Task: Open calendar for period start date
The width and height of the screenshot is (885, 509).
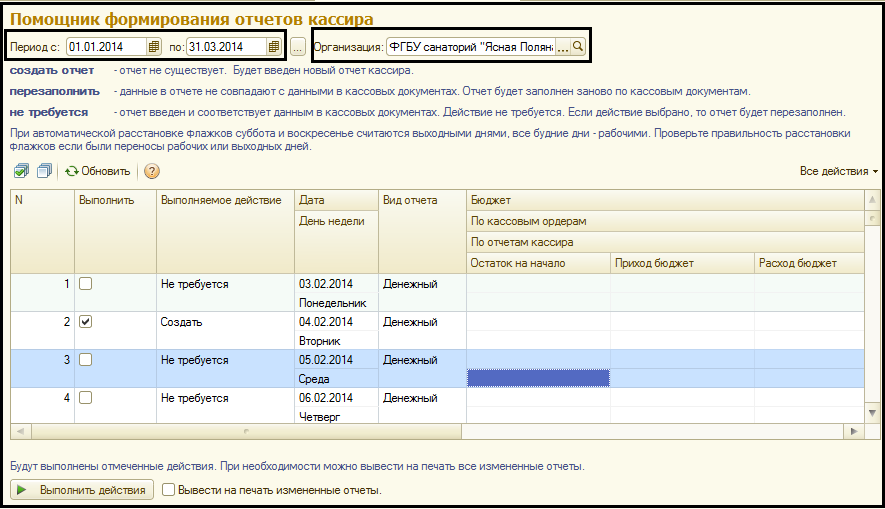Action: (x=154, y=47)
